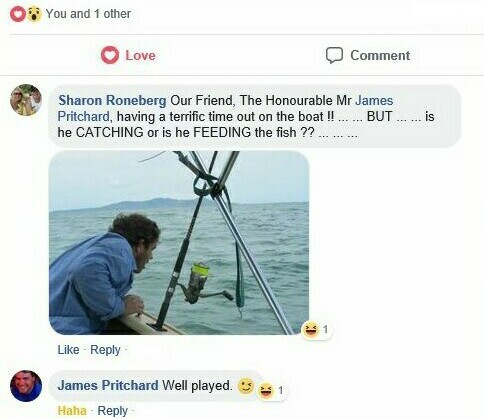The image size is (484, 419).
Task: Click the heart icon beside Love
Action: click(110, 55)
